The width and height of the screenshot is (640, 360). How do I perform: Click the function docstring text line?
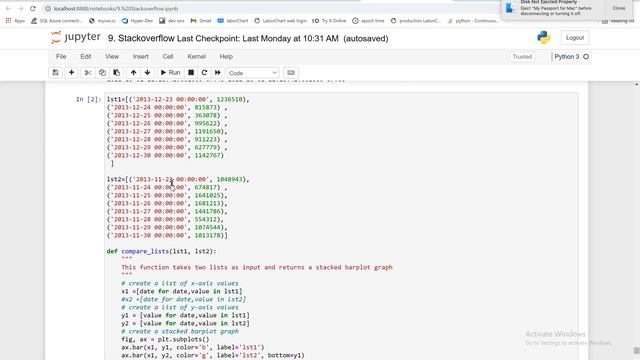pyautogui.click(x=257, y=267)
